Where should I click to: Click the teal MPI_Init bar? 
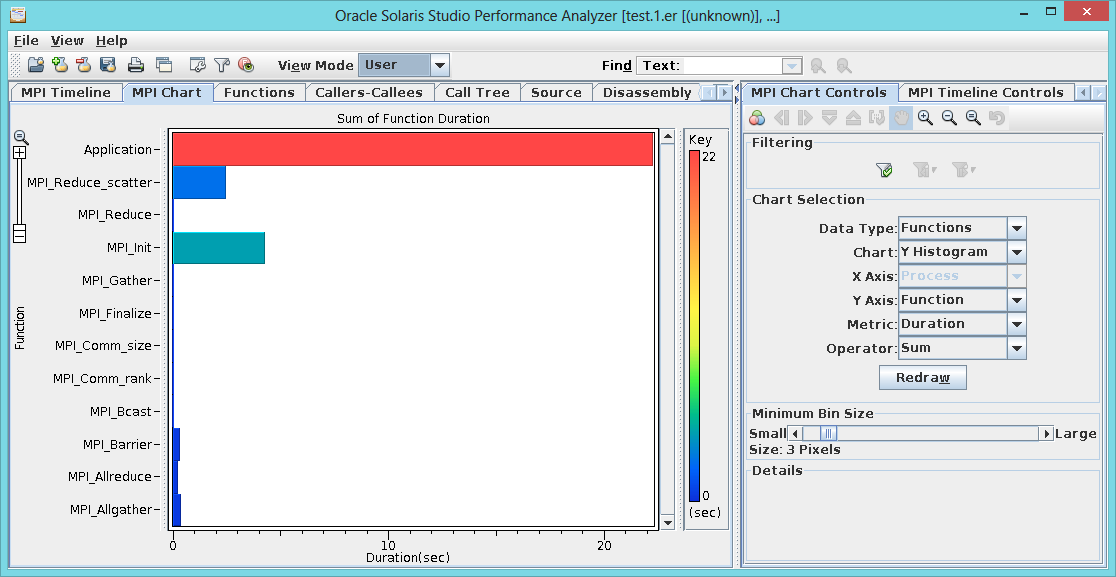pyautogui.click(x=219, y=248)
